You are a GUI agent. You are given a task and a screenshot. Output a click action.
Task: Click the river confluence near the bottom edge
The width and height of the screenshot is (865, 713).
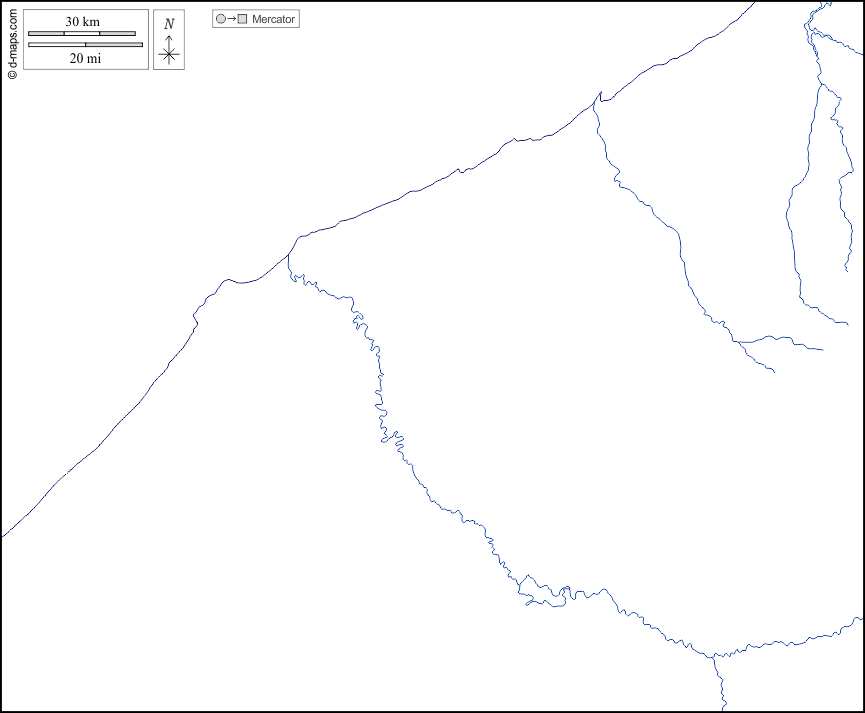(x=714, y=657)
